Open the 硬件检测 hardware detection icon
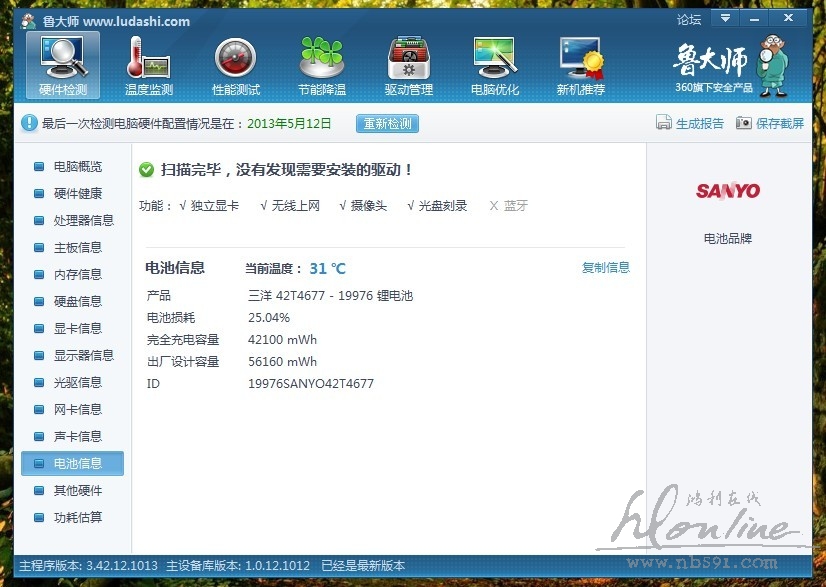The image size is (826, 587). (x=63, y=58)
